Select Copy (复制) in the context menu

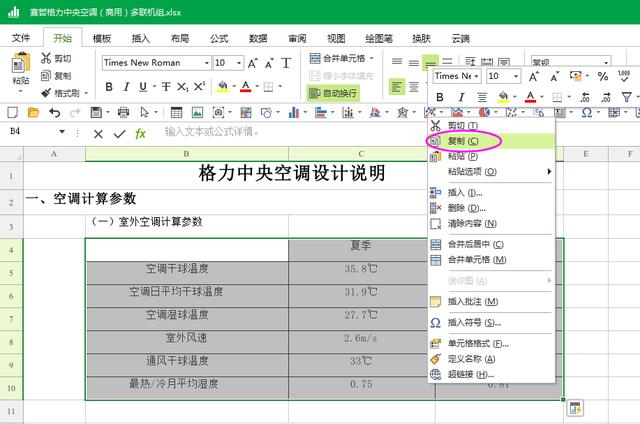tap(491, 141)
